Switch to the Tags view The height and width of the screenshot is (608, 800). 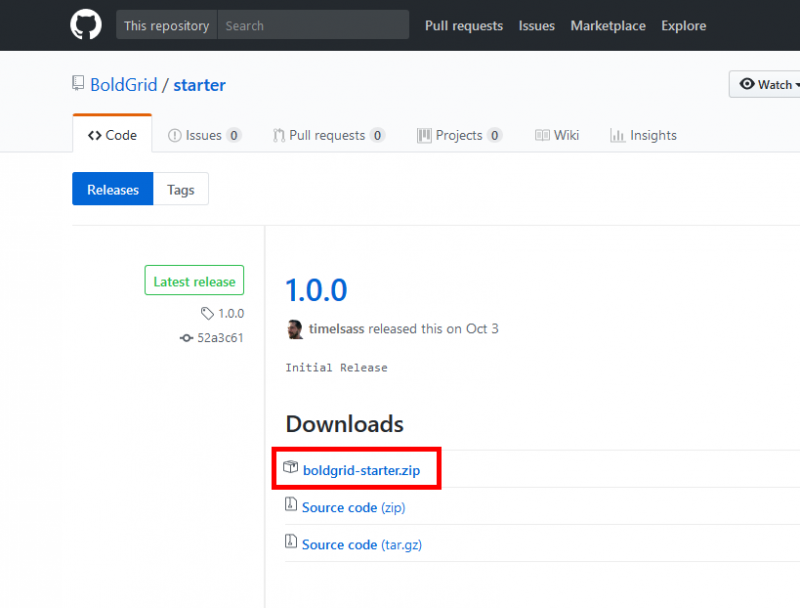click(x=180, y=189)
